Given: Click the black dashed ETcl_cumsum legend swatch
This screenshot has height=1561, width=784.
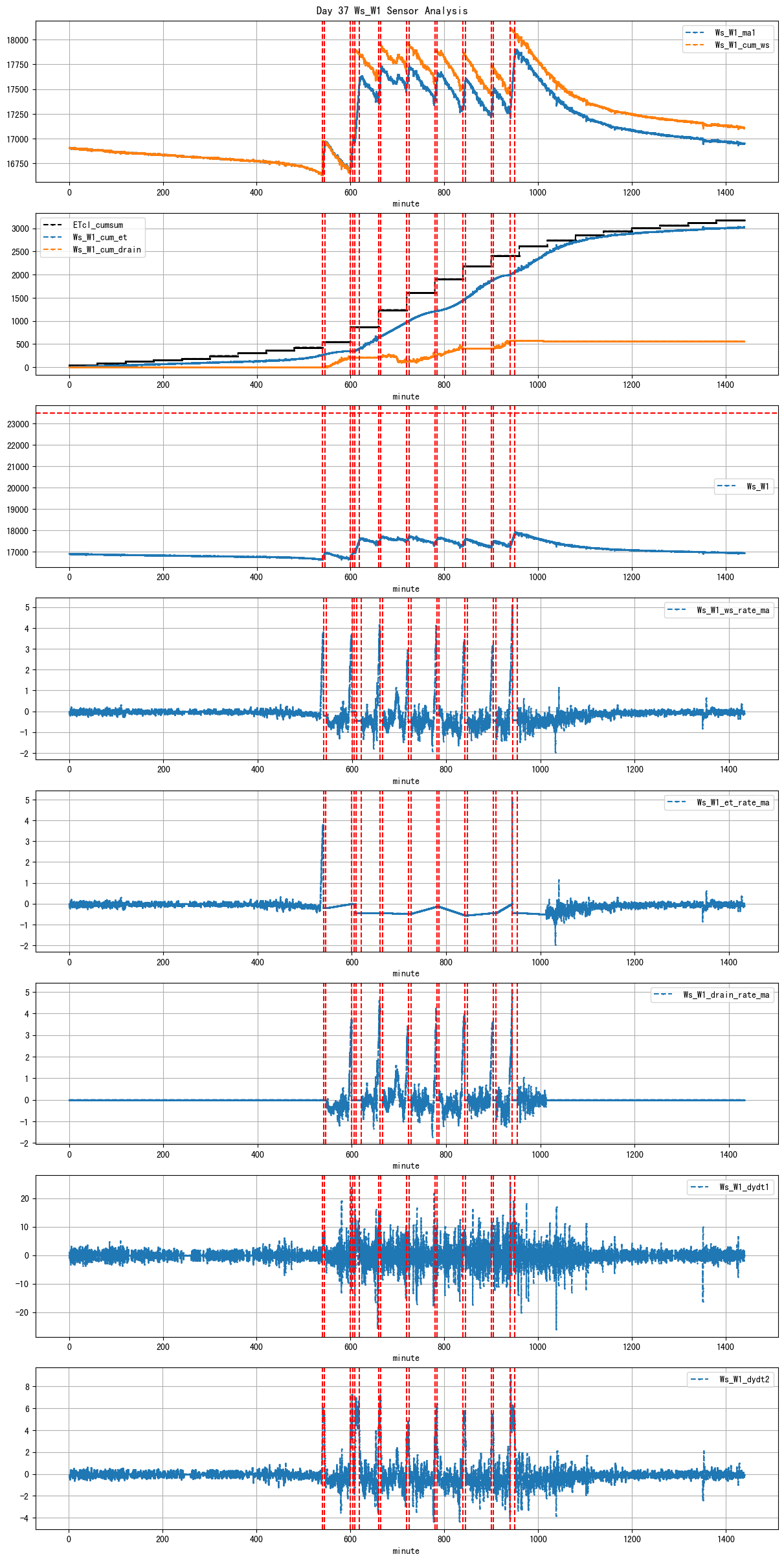Looking at the screenshot, I should pos(52,225).
